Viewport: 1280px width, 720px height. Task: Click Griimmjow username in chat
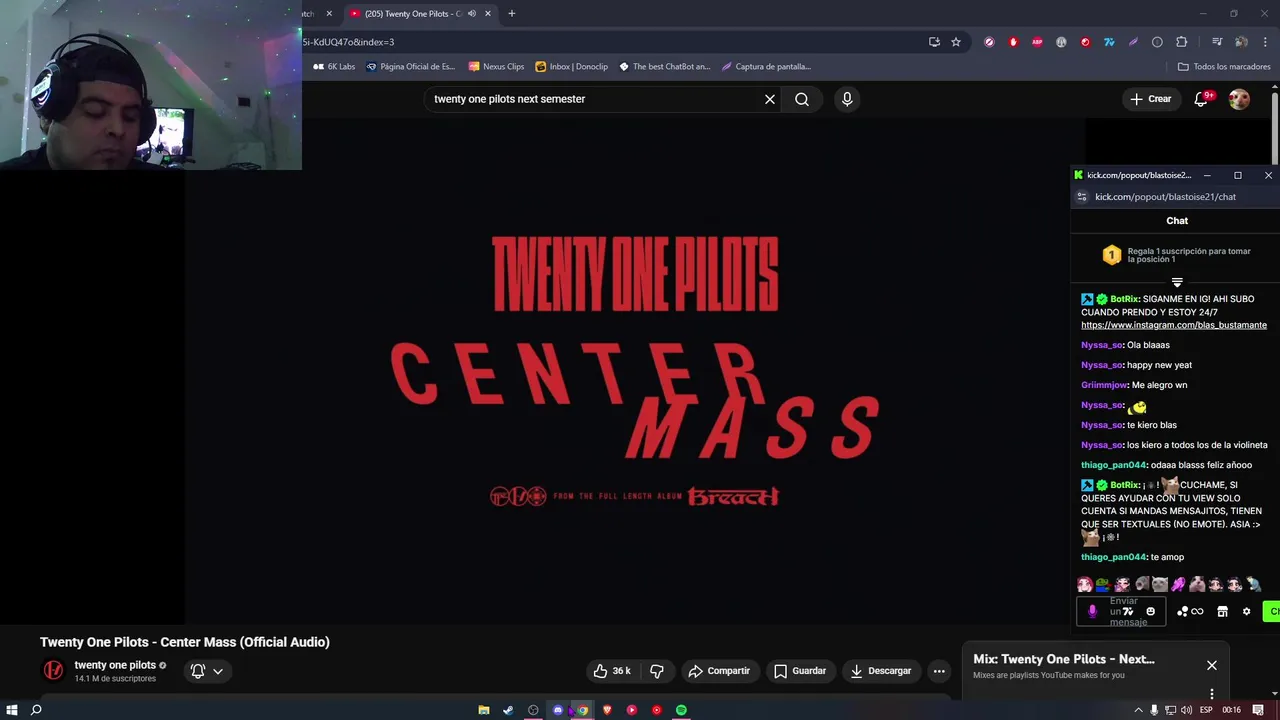pos(1105,385)
